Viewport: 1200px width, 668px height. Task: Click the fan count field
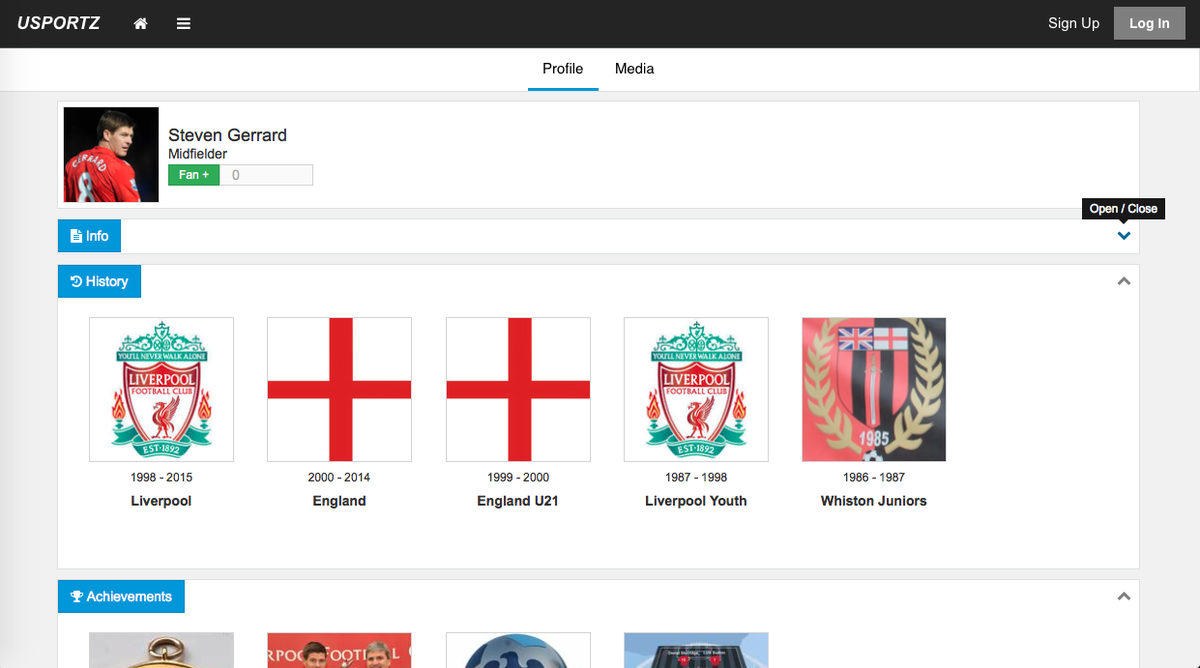[266, 175]
